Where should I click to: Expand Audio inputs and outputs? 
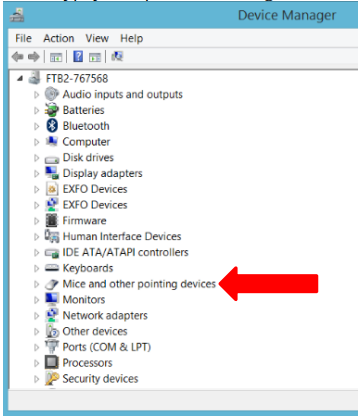[36, 95]
